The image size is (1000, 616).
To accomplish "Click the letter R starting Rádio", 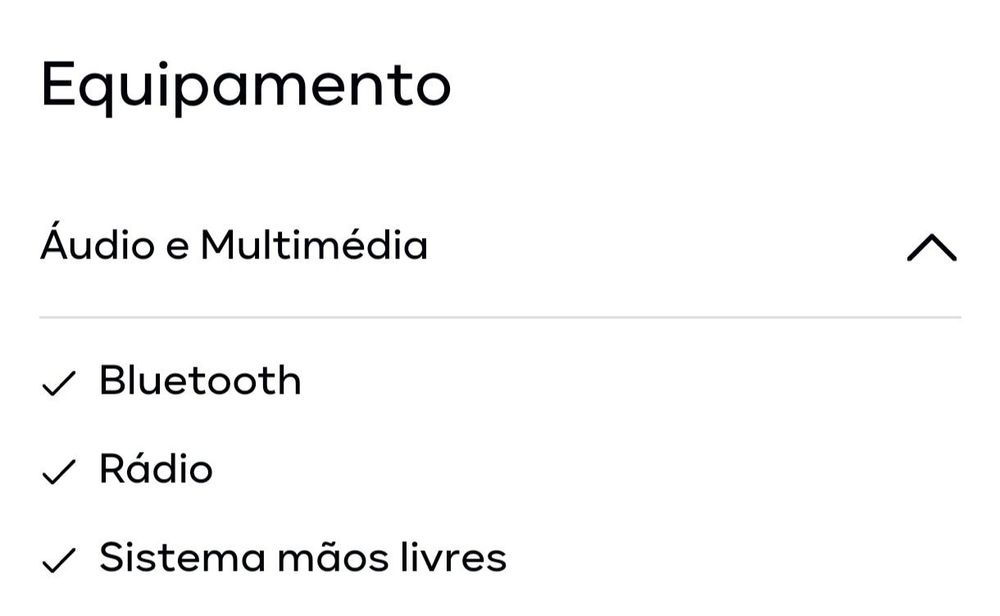I will (x=110, y=469).
